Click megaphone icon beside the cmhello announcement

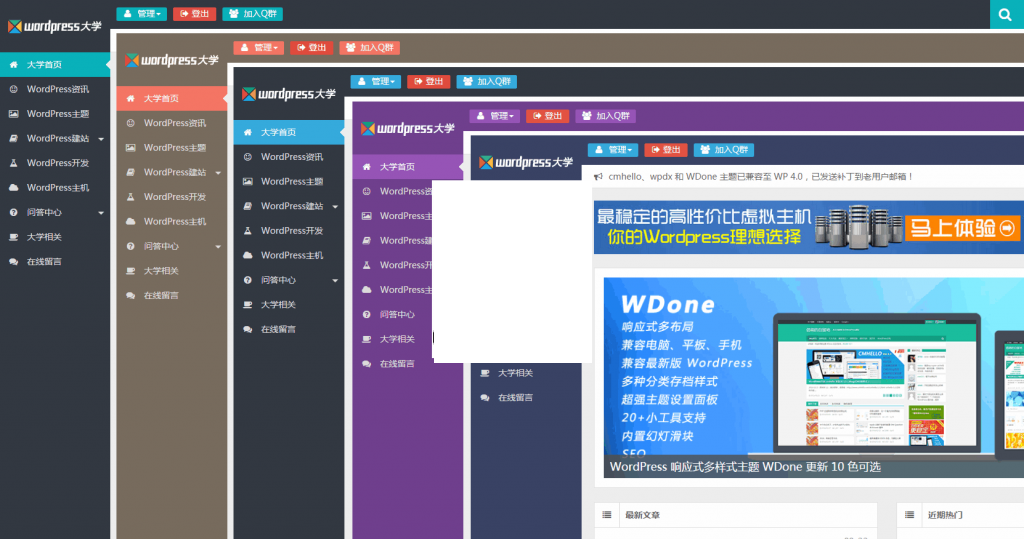tap(598, 177)
